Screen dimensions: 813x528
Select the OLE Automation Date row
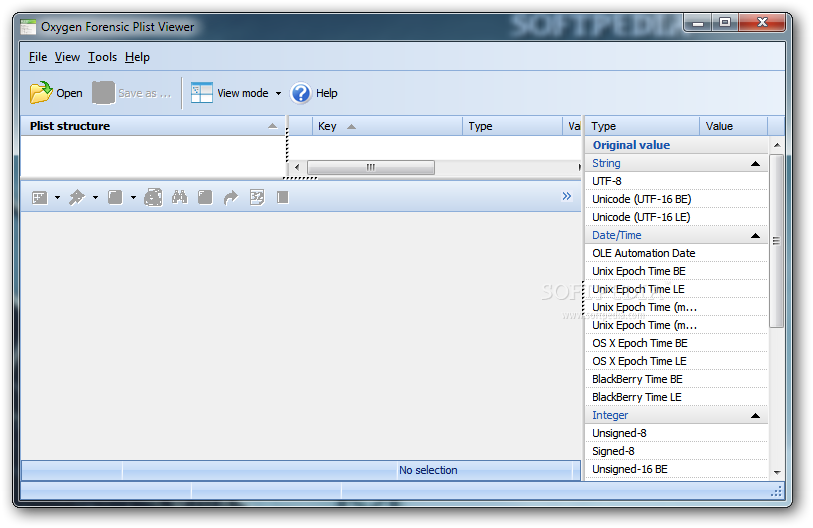[x=677, y=253]
